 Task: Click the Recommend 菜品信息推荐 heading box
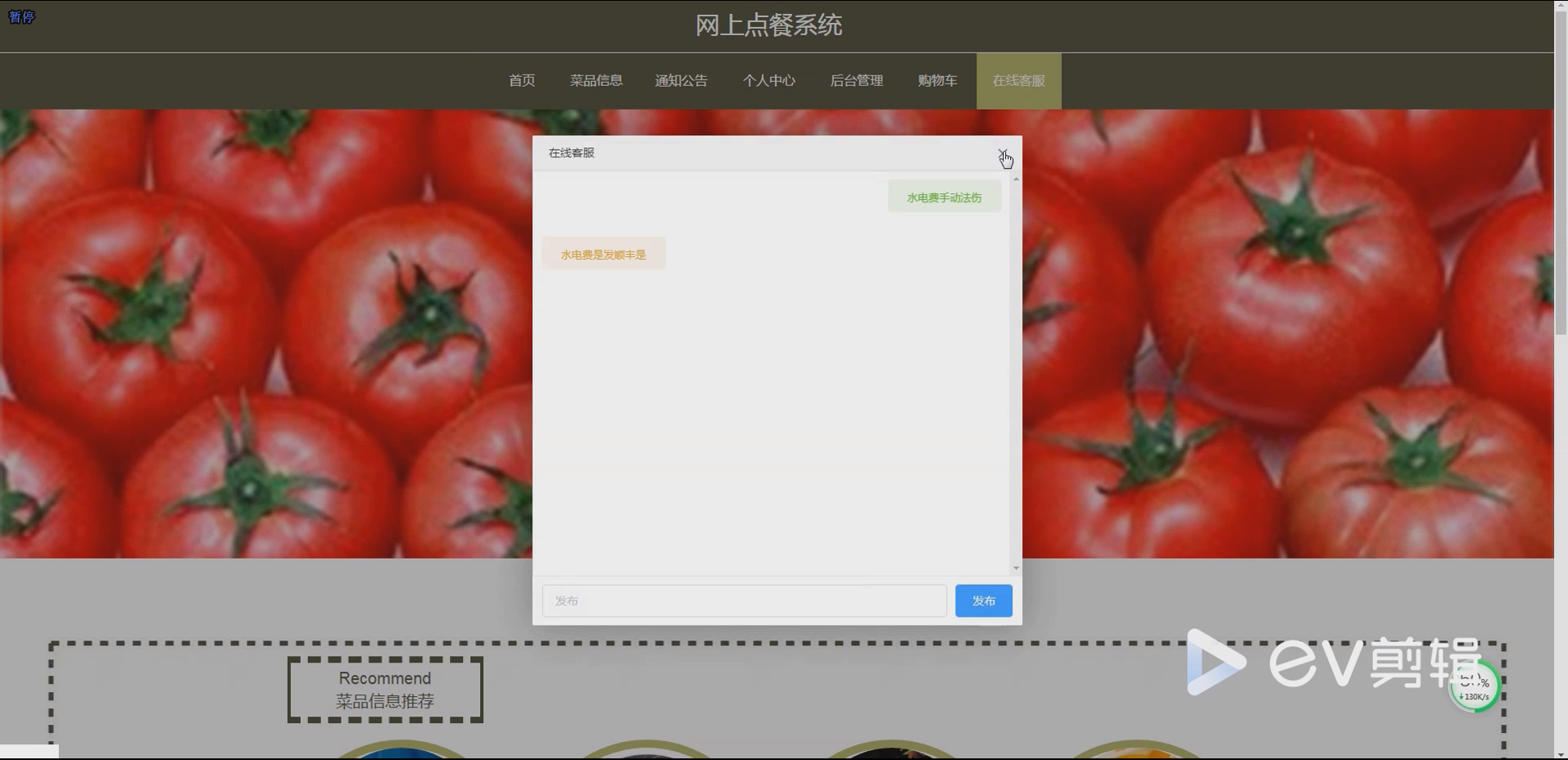coord(385,690)
